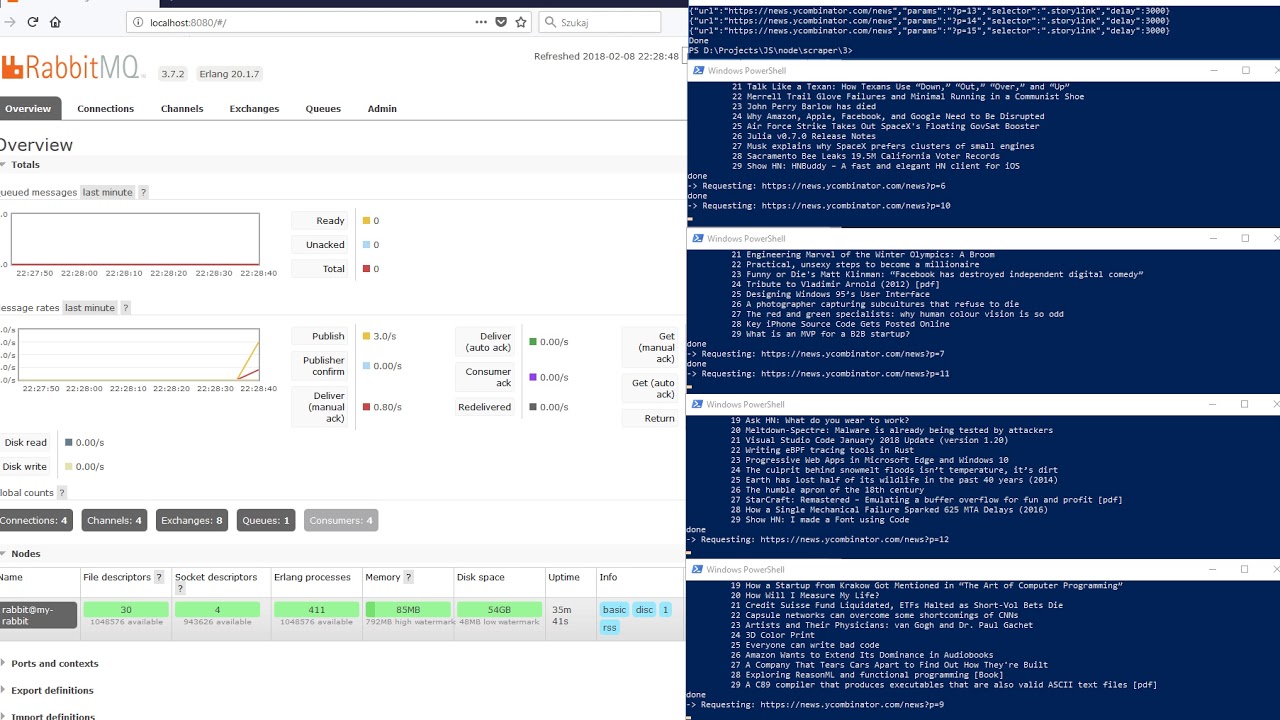Click the browser home icon
The width and height of the screenshot is (1280, 720).
tap(55, 22)
